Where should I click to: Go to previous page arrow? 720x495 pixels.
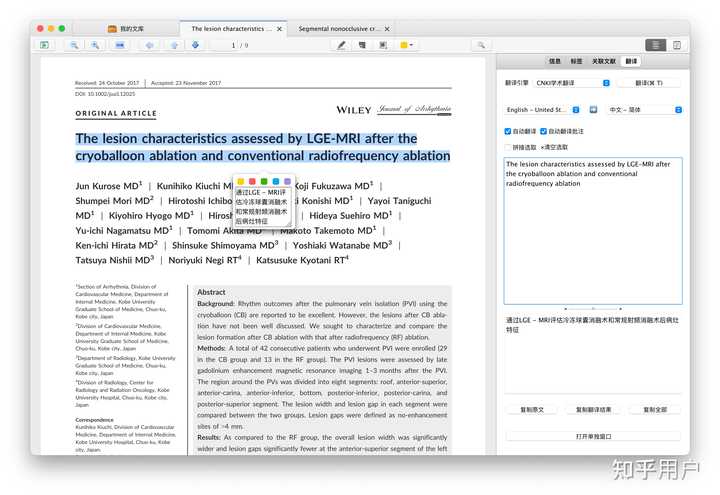click(x=149, y=45)
